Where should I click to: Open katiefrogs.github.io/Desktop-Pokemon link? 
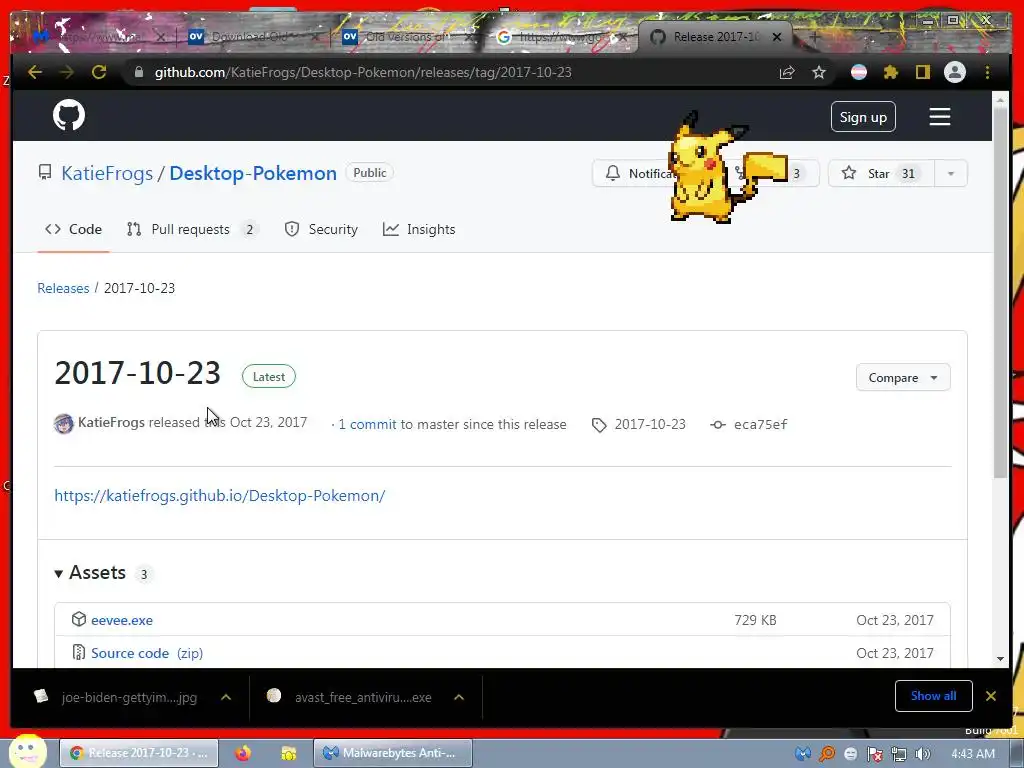[219, 496]
